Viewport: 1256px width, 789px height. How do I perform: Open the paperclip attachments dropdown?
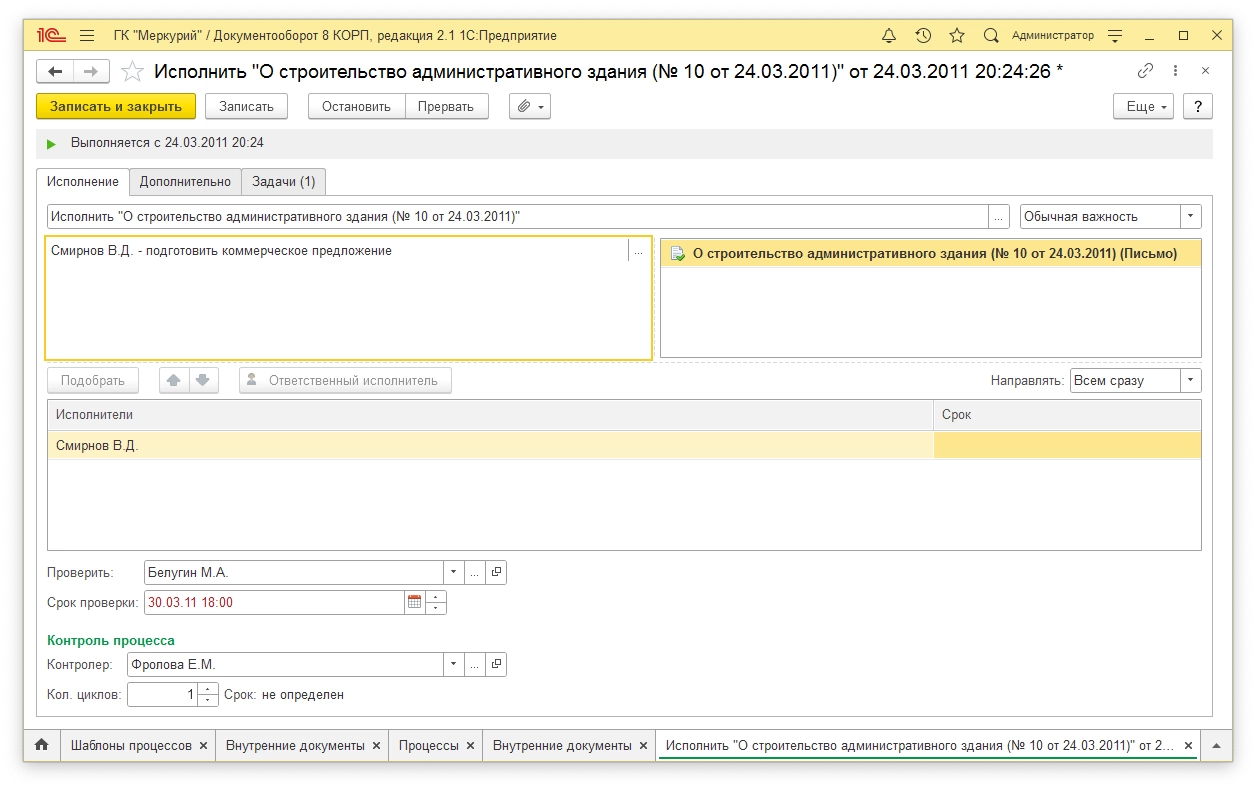pyautogui.click(x=530, y=106)
